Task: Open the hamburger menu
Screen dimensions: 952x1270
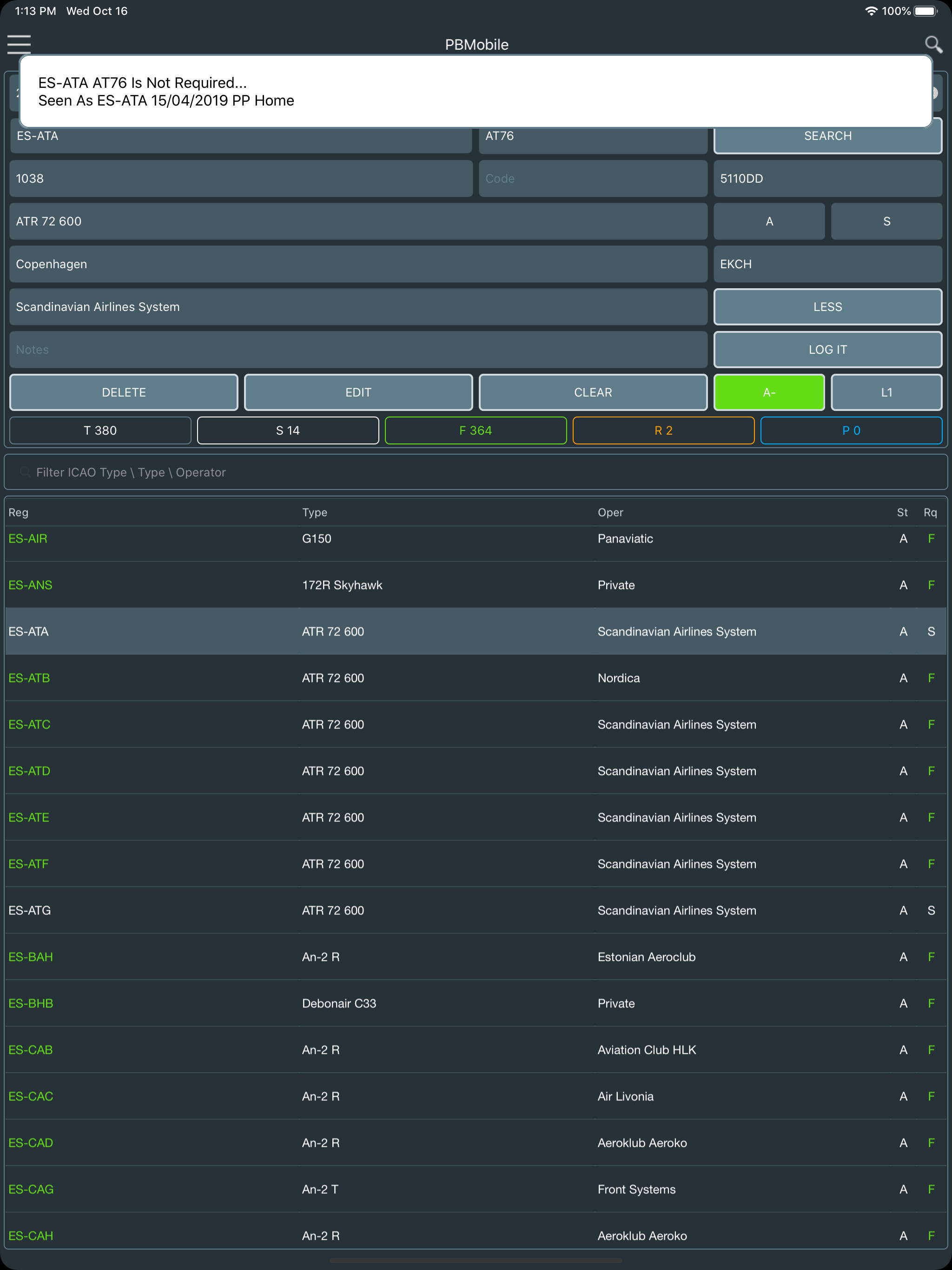Action: pyautogui.click(x=19, y=44)
